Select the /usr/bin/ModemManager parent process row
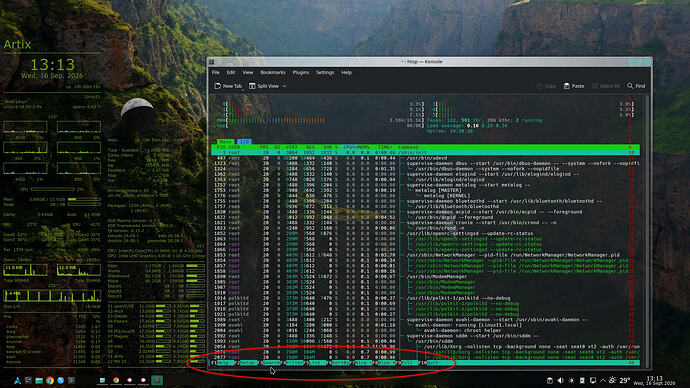The image size is (690, 388). pos(425,277)
